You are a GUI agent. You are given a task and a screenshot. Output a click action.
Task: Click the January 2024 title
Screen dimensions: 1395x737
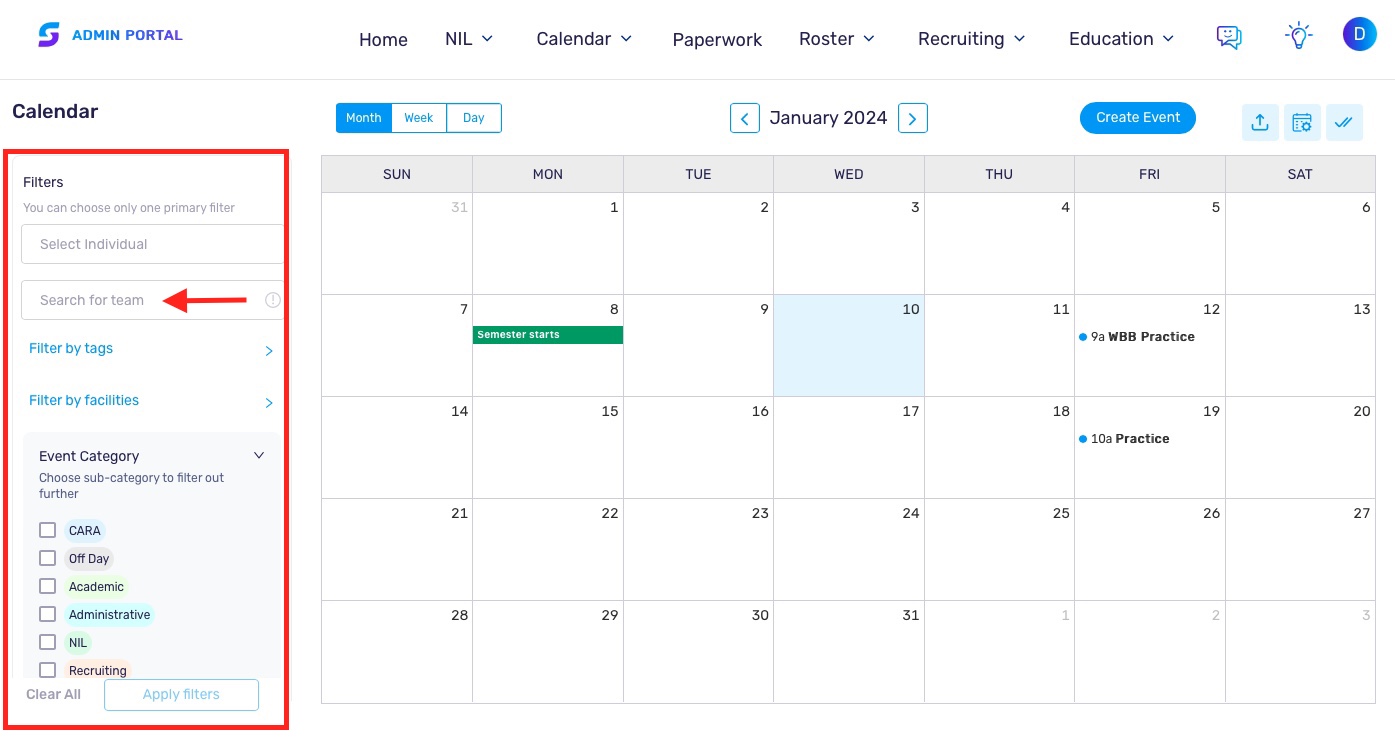pyautogui.click(x=828, y=118)
